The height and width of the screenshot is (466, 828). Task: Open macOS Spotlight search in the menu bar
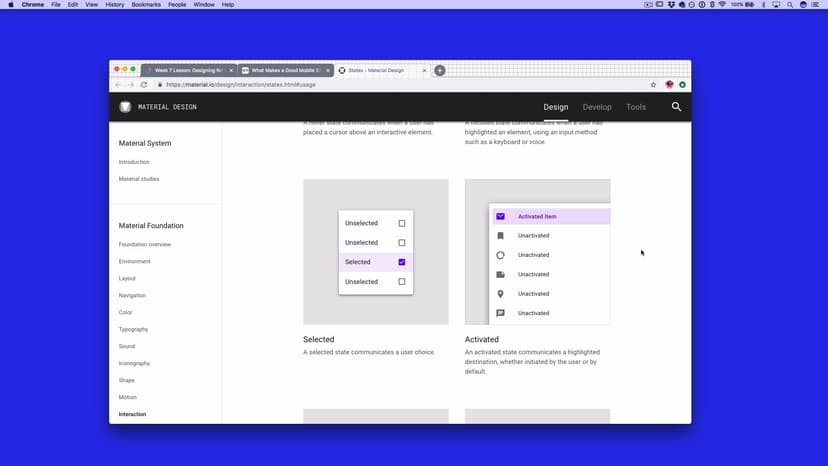click(x=790, y=5)
